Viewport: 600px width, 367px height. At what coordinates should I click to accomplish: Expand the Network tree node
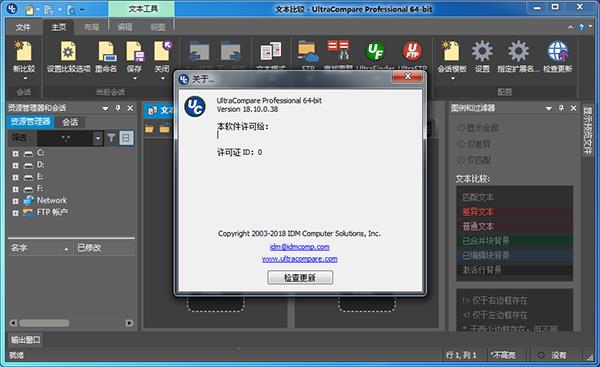(15, 201)
